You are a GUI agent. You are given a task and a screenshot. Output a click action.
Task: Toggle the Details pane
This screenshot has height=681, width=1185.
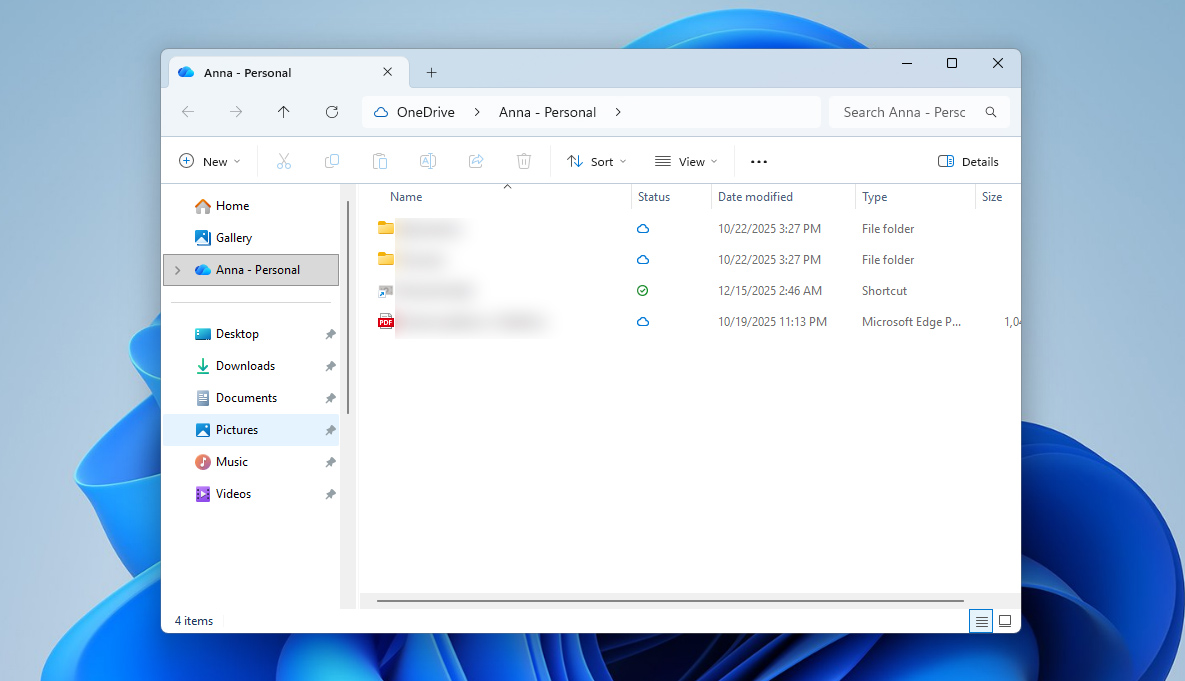[x=967, y=161]
